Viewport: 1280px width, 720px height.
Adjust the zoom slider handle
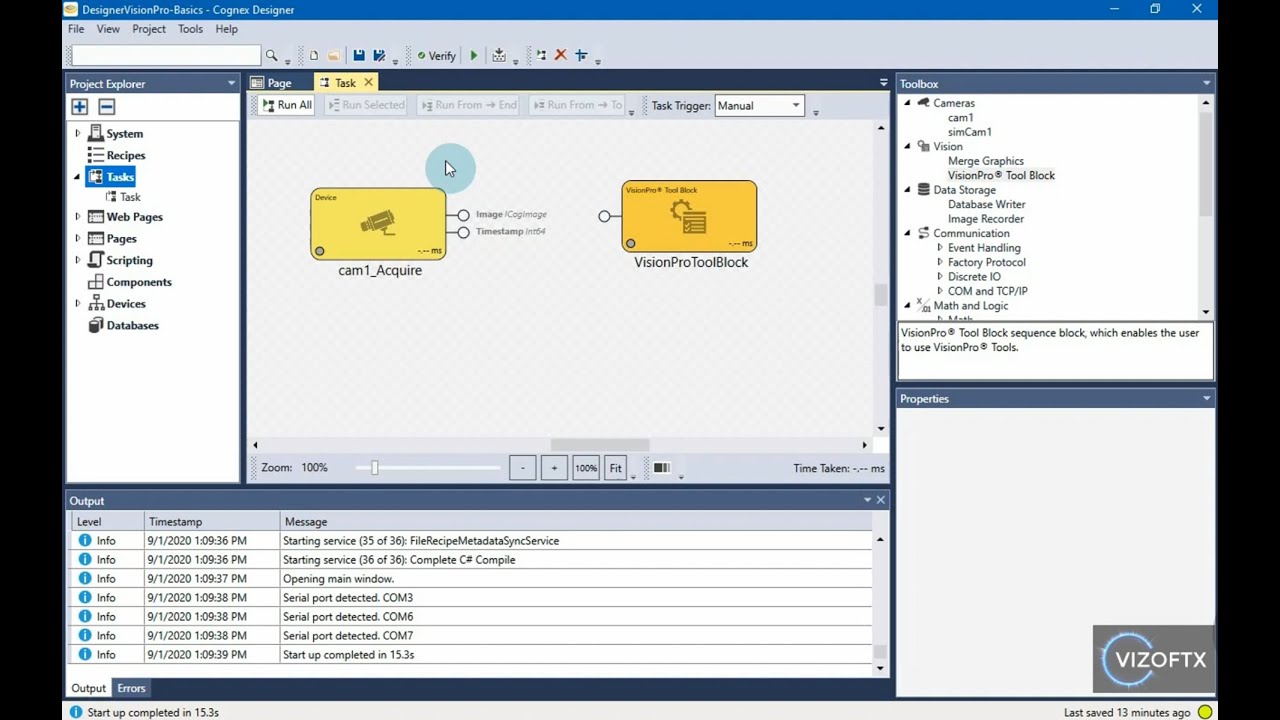click(375, 468)
